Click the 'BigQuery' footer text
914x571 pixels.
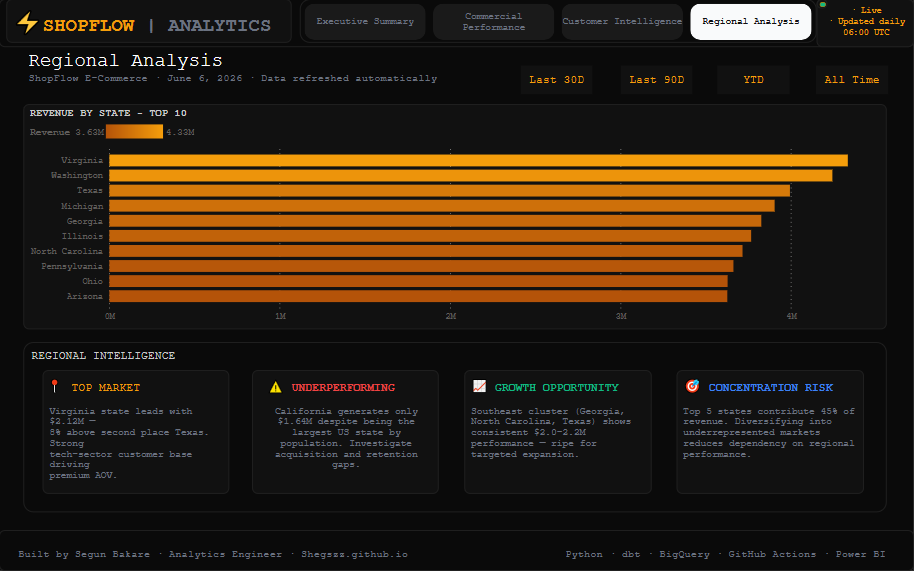pyautogui.click(x=684, y=554)
